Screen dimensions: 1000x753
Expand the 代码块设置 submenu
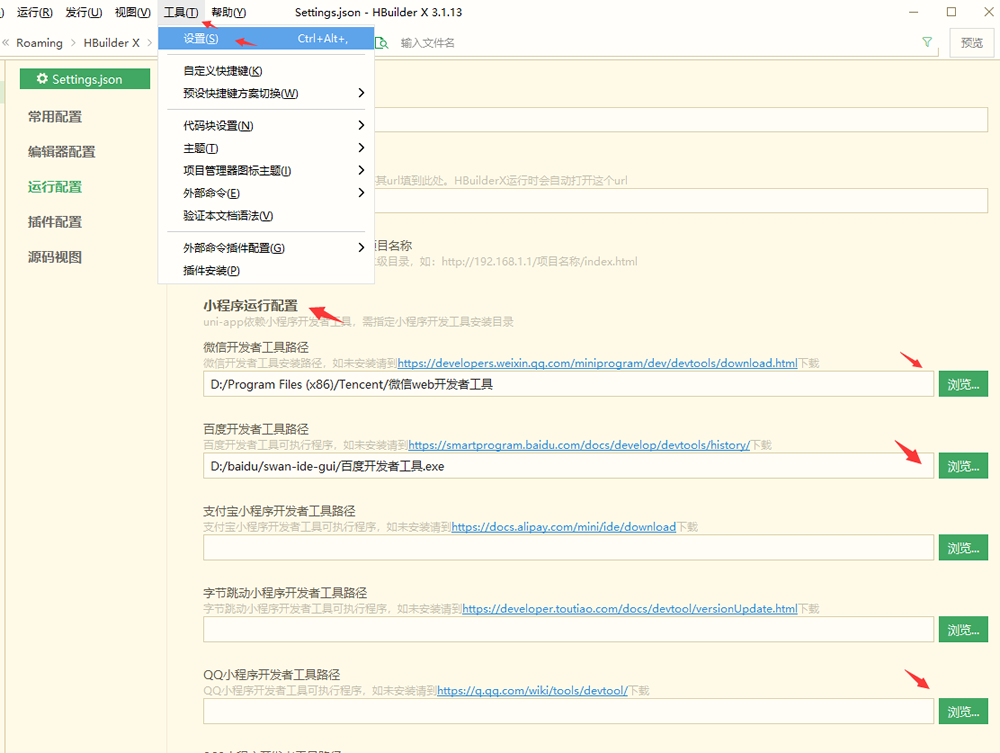tap(218, 126)
